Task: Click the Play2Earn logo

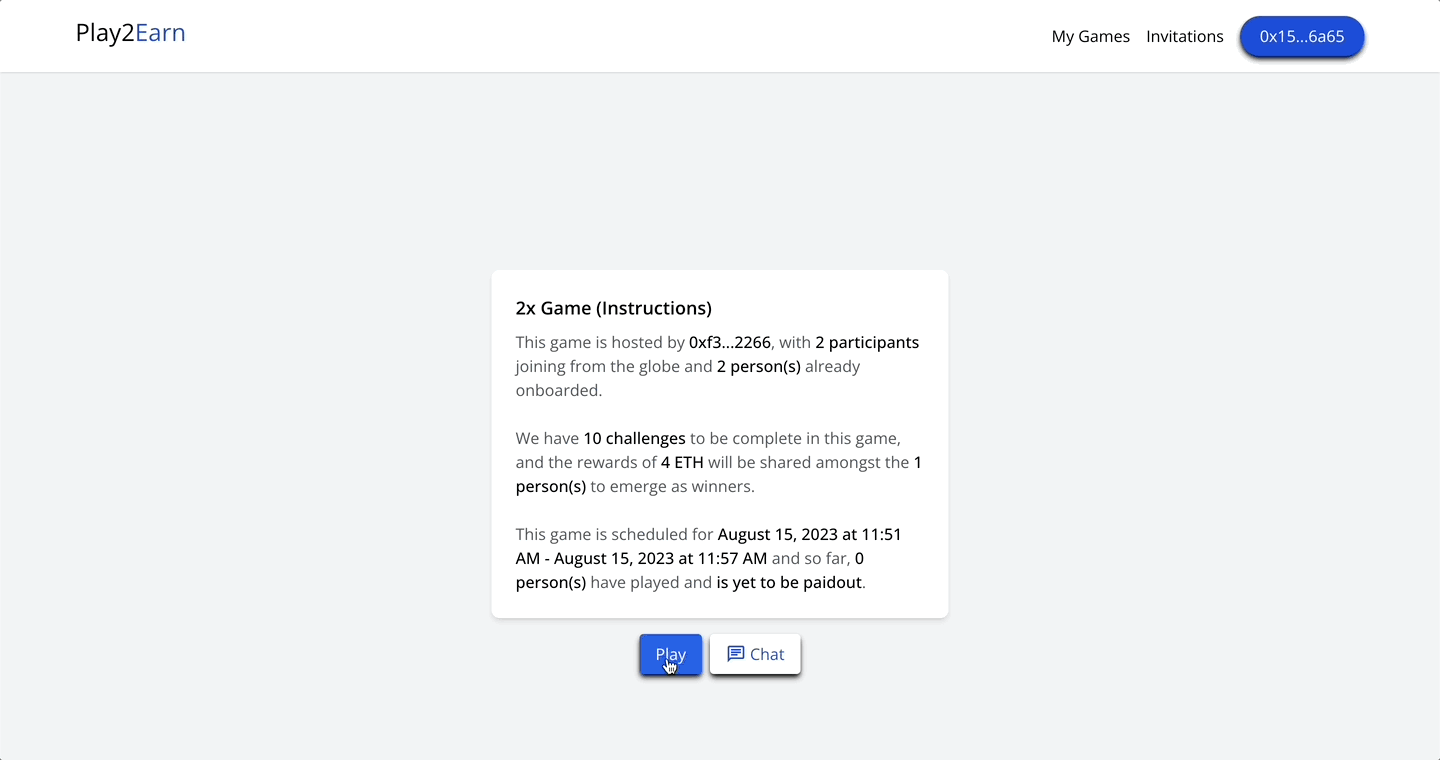Action: 131,33
